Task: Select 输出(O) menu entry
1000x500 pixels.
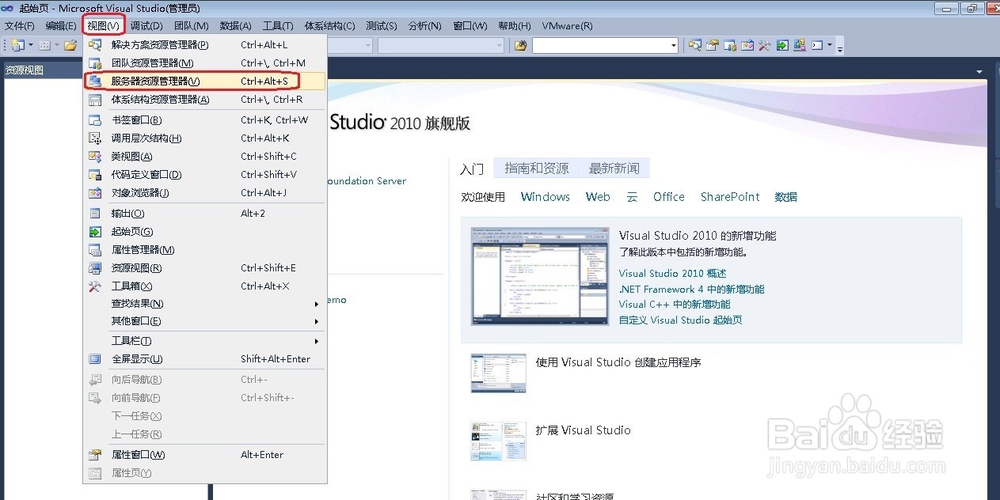Action: (205, 213)
